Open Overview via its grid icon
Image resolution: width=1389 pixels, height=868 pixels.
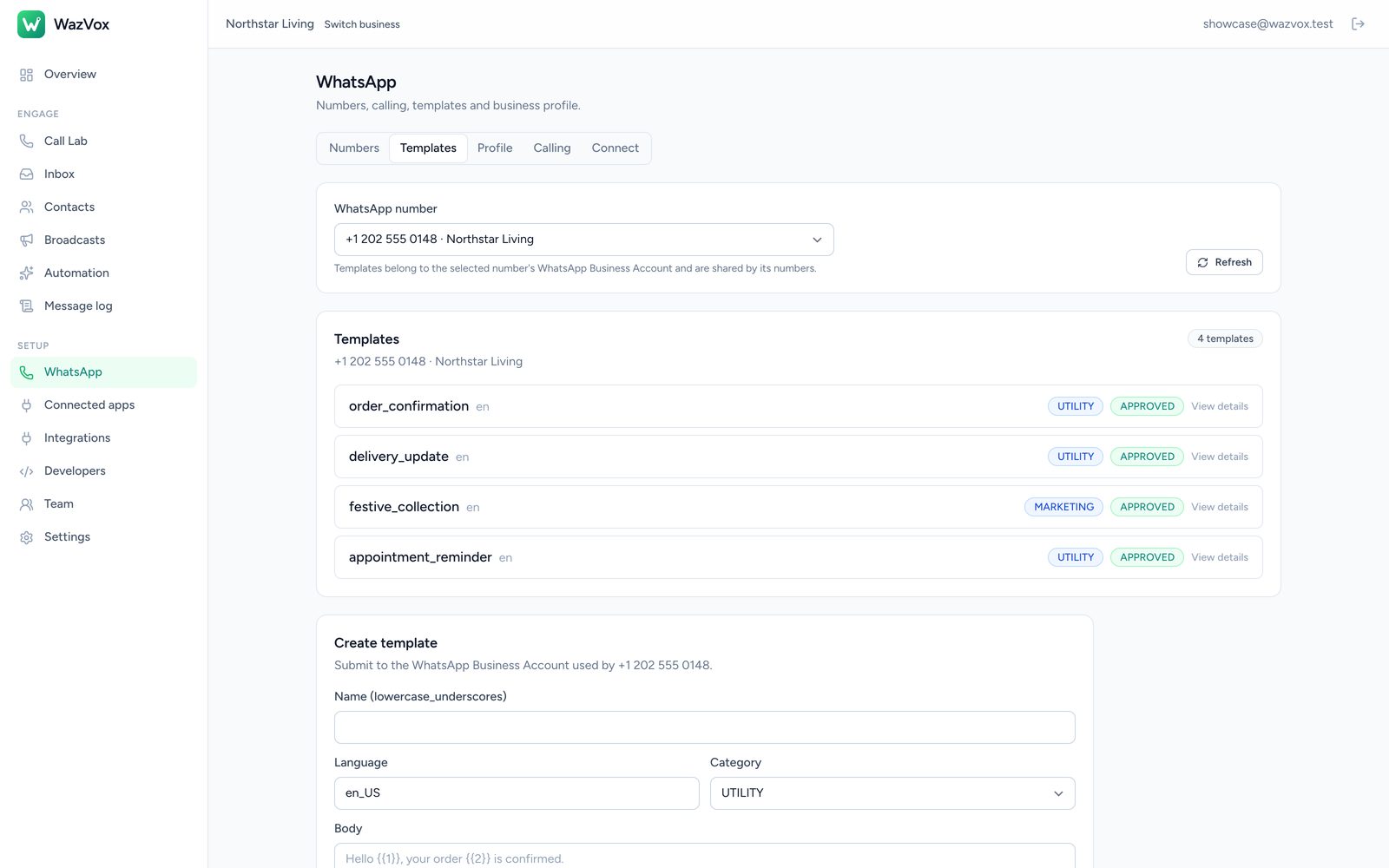click(x=27, y=75)
